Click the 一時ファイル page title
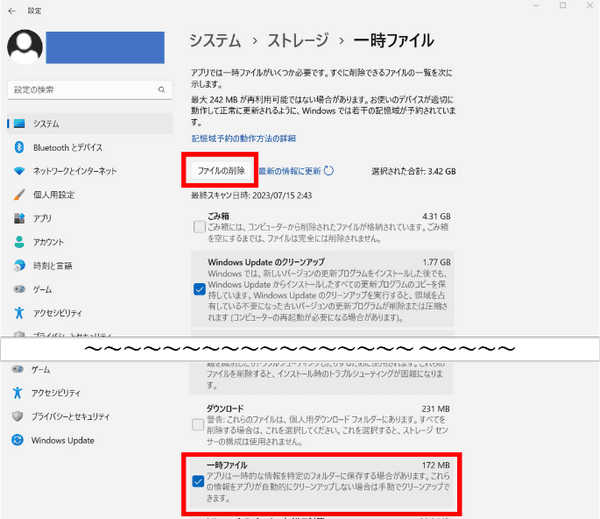 pyautogui.click(x=394, y=41)
